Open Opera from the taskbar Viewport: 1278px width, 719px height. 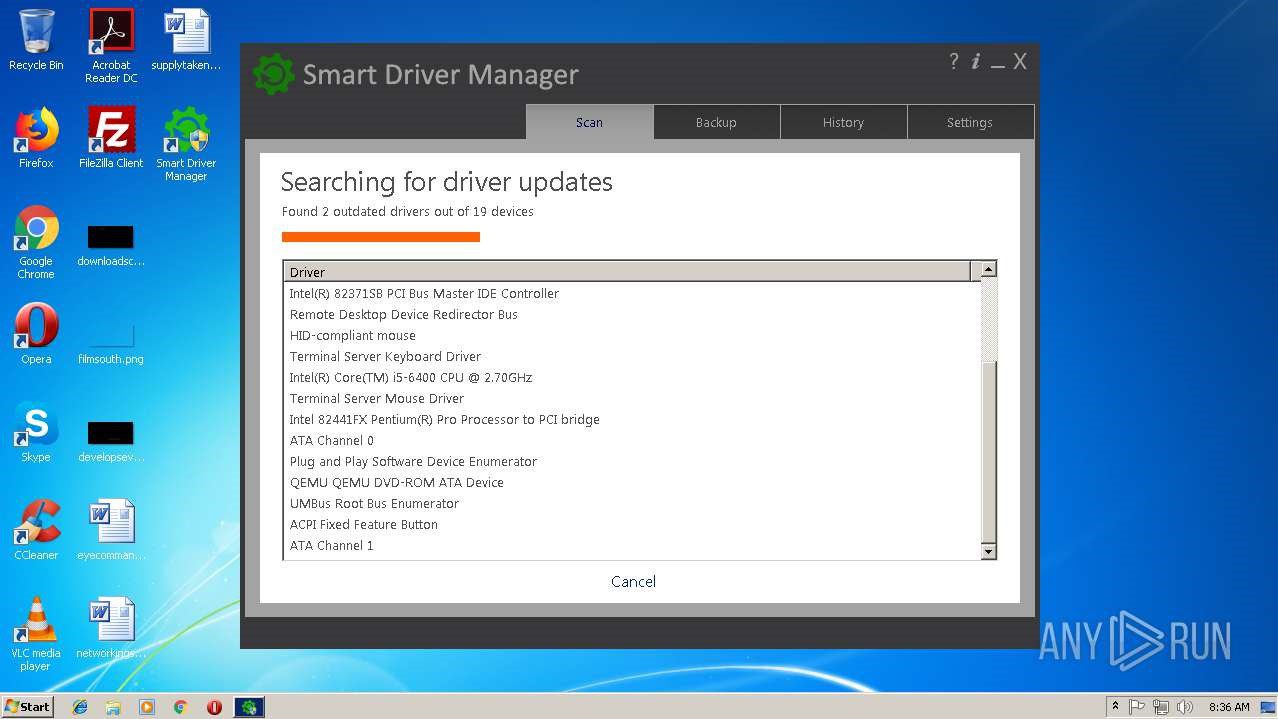214,707
